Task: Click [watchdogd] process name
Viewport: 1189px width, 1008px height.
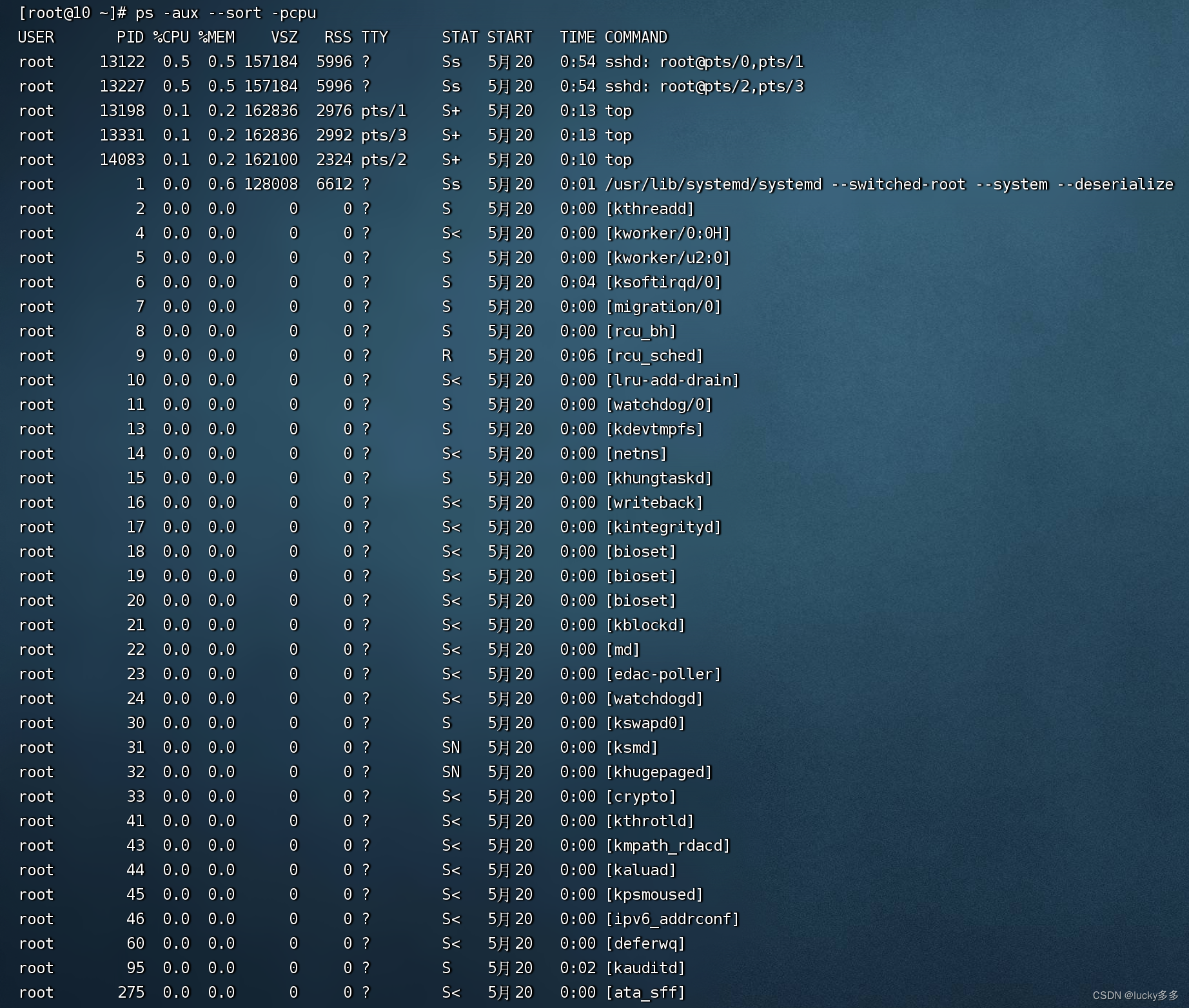Action: [x=654, y=699]
